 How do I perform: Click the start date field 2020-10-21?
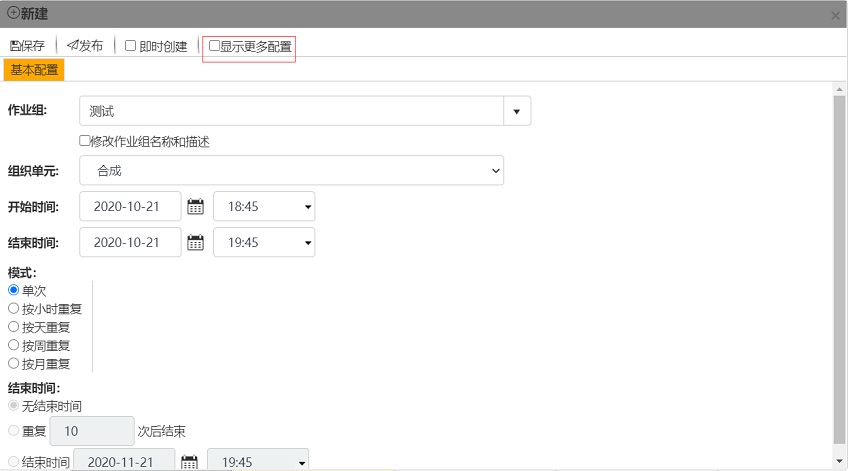(x=128, y=207)
